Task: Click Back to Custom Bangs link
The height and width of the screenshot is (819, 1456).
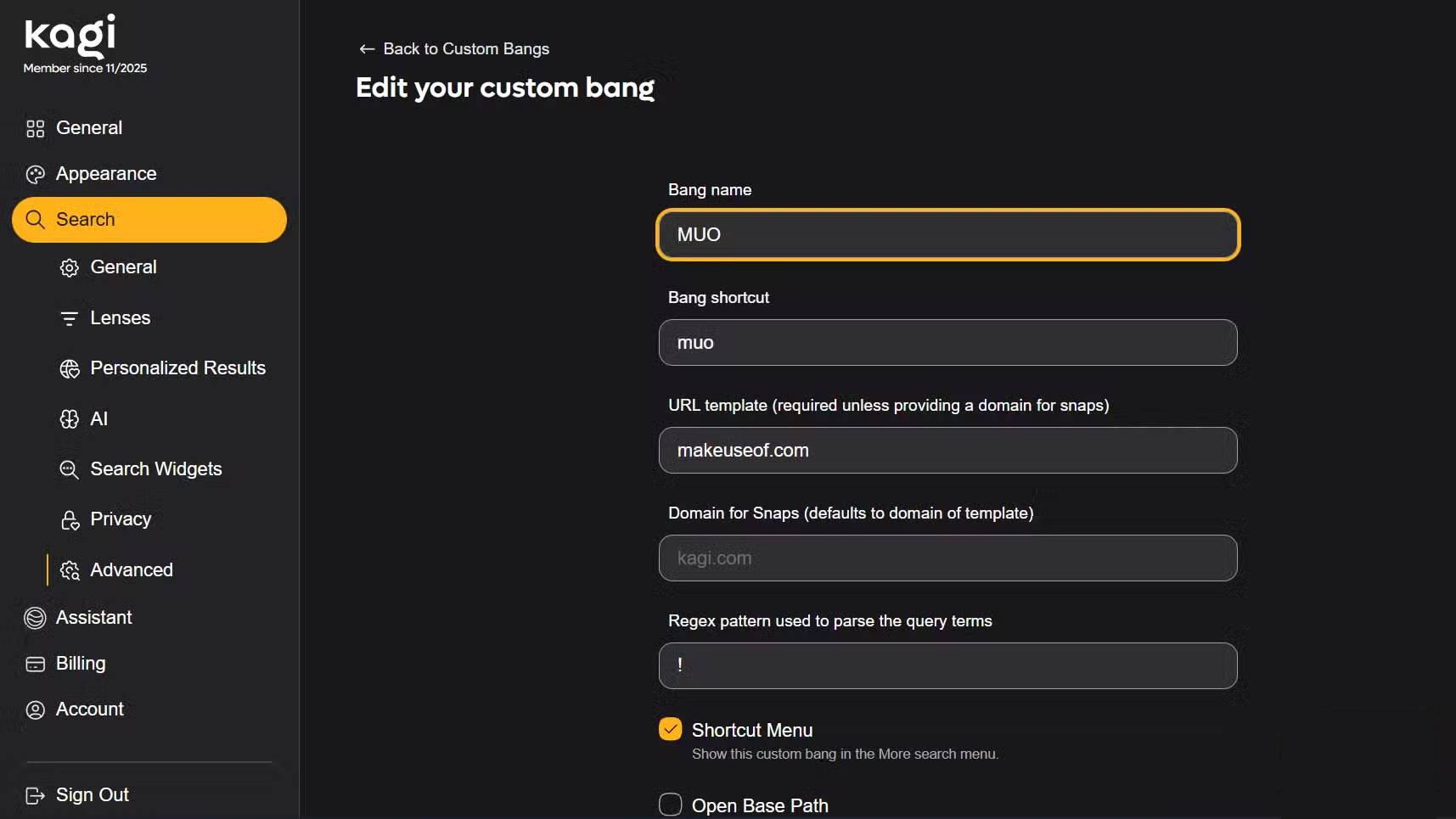Action: (x=466, y=49)
